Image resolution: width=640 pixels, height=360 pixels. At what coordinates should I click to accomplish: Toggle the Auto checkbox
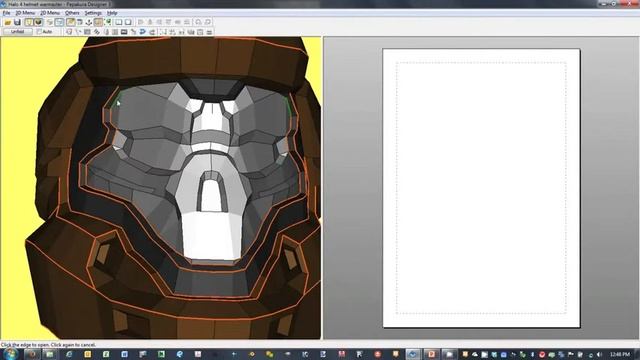(x=39, y=31)
